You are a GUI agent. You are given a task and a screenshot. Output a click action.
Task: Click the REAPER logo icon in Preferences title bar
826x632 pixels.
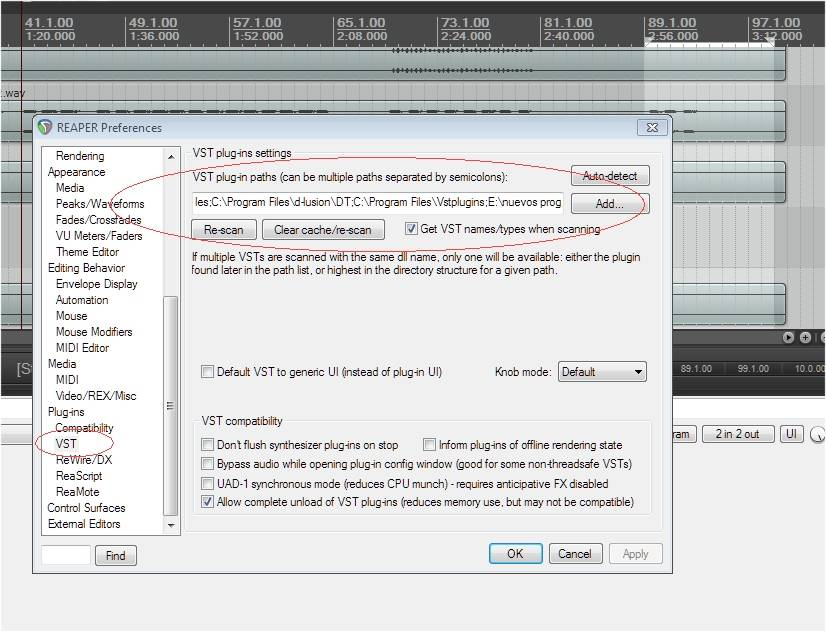click(45, 127)
